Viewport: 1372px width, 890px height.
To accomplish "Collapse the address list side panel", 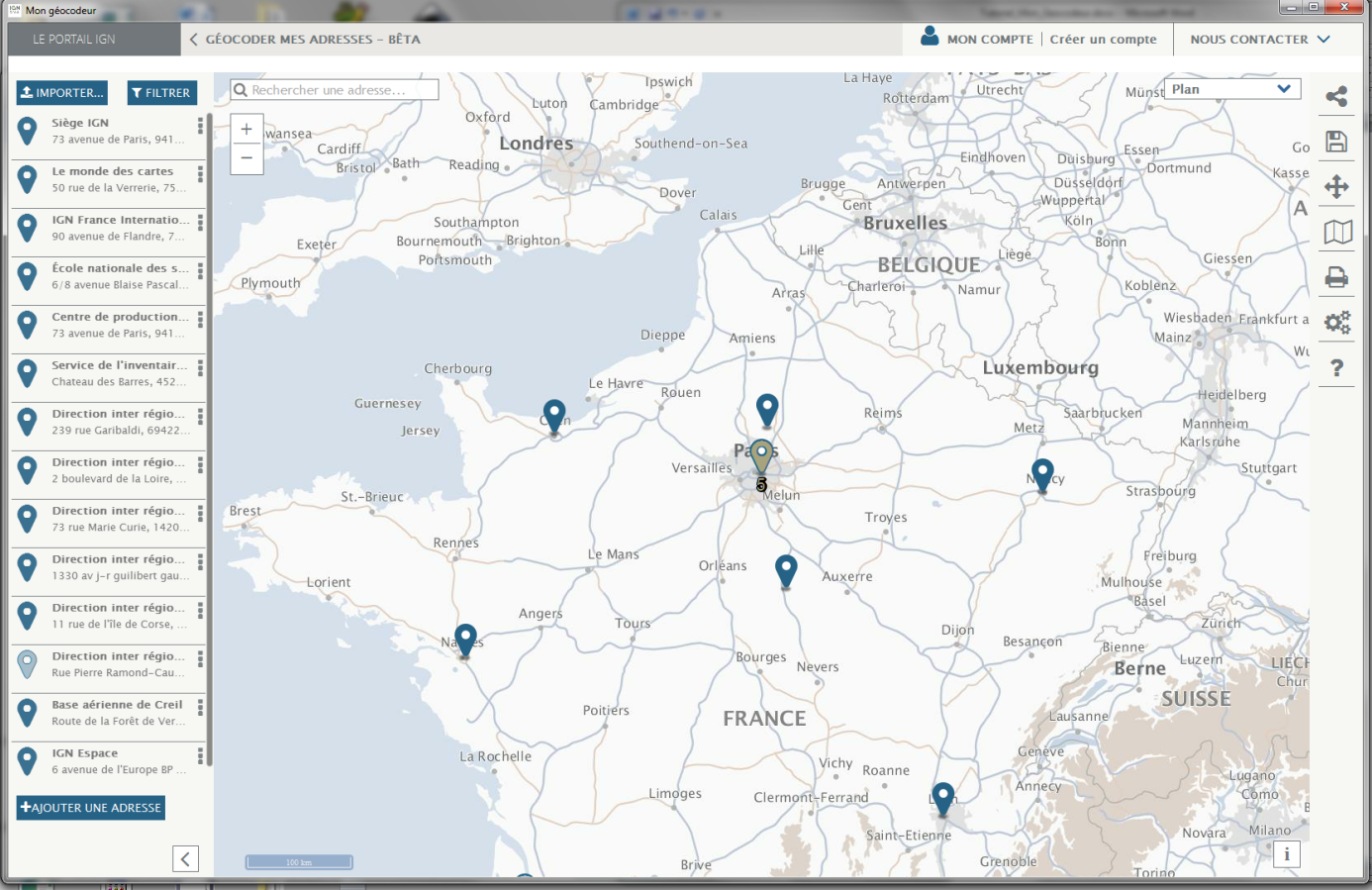I will (185, 858).
